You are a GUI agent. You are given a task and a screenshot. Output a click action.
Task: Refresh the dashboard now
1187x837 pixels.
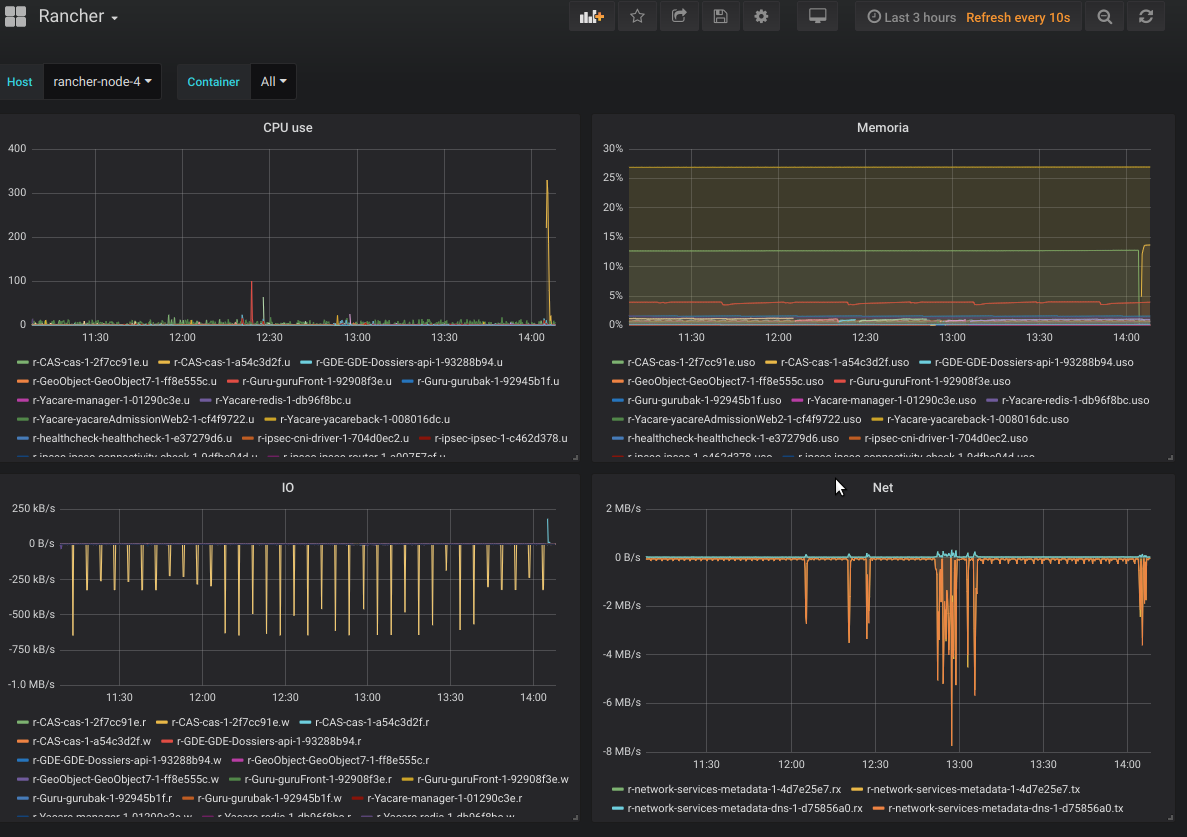[1146, 17]
